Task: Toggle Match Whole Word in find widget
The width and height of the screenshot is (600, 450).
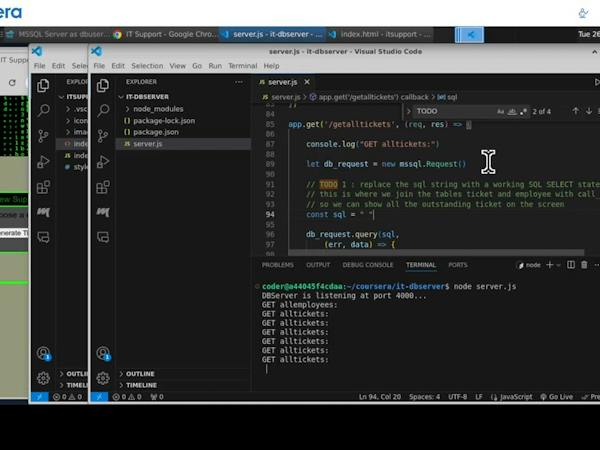Action: (x=512, y=111)
